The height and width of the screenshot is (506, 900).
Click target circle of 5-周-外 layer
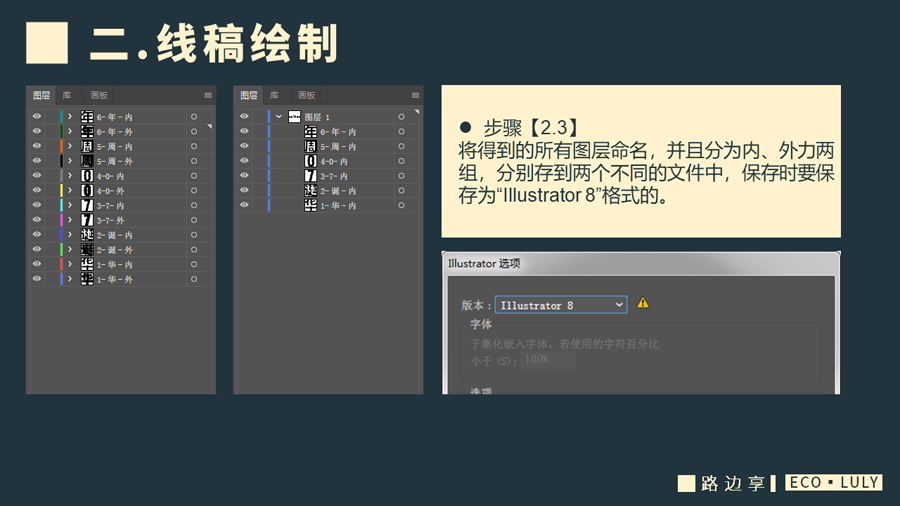coord(194,161)
